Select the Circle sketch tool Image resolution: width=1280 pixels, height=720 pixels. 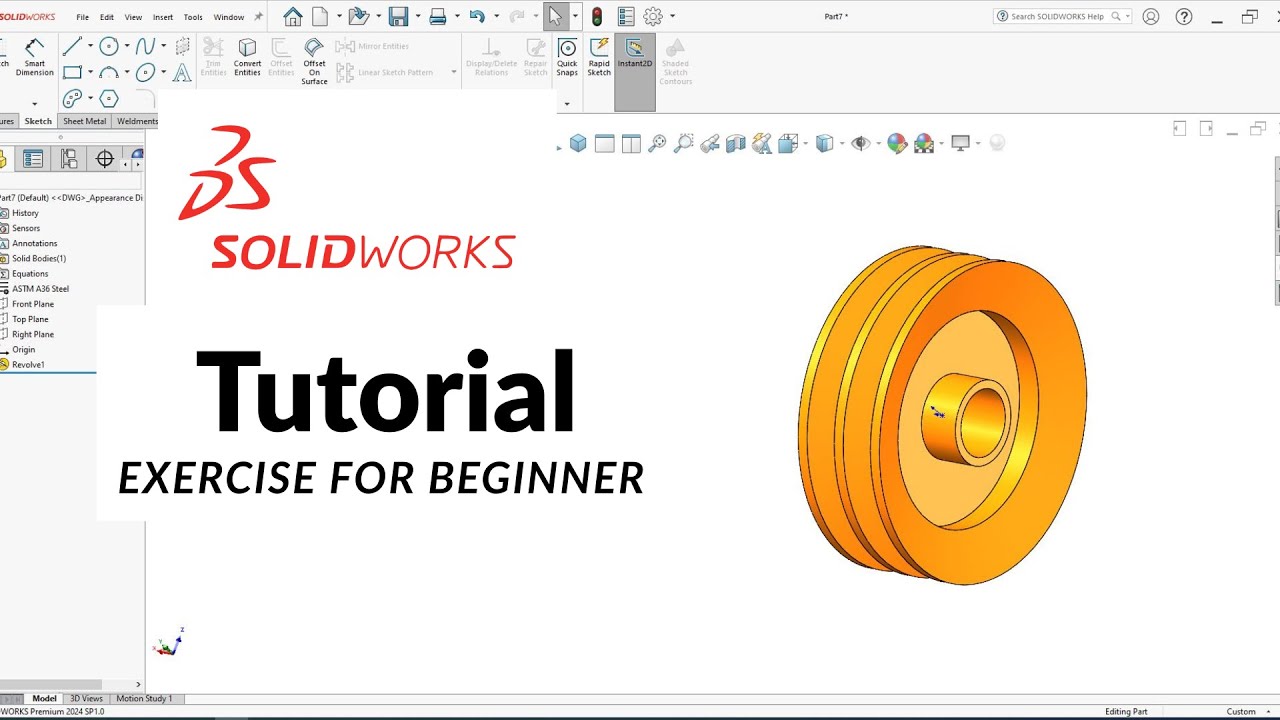coord(109,46)
